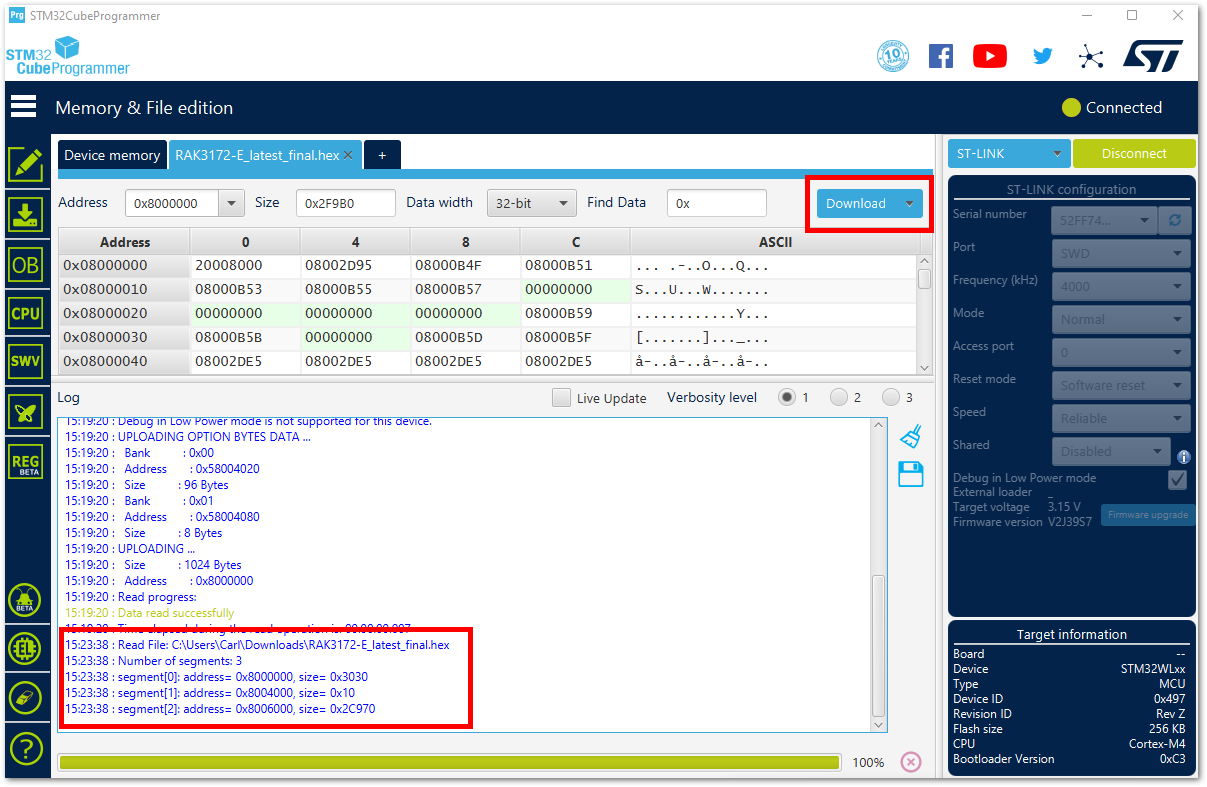The height and width of the screenshot is (787, 1207).
Task: Save the log with the floppy icon
Action: tap(910, 474)
